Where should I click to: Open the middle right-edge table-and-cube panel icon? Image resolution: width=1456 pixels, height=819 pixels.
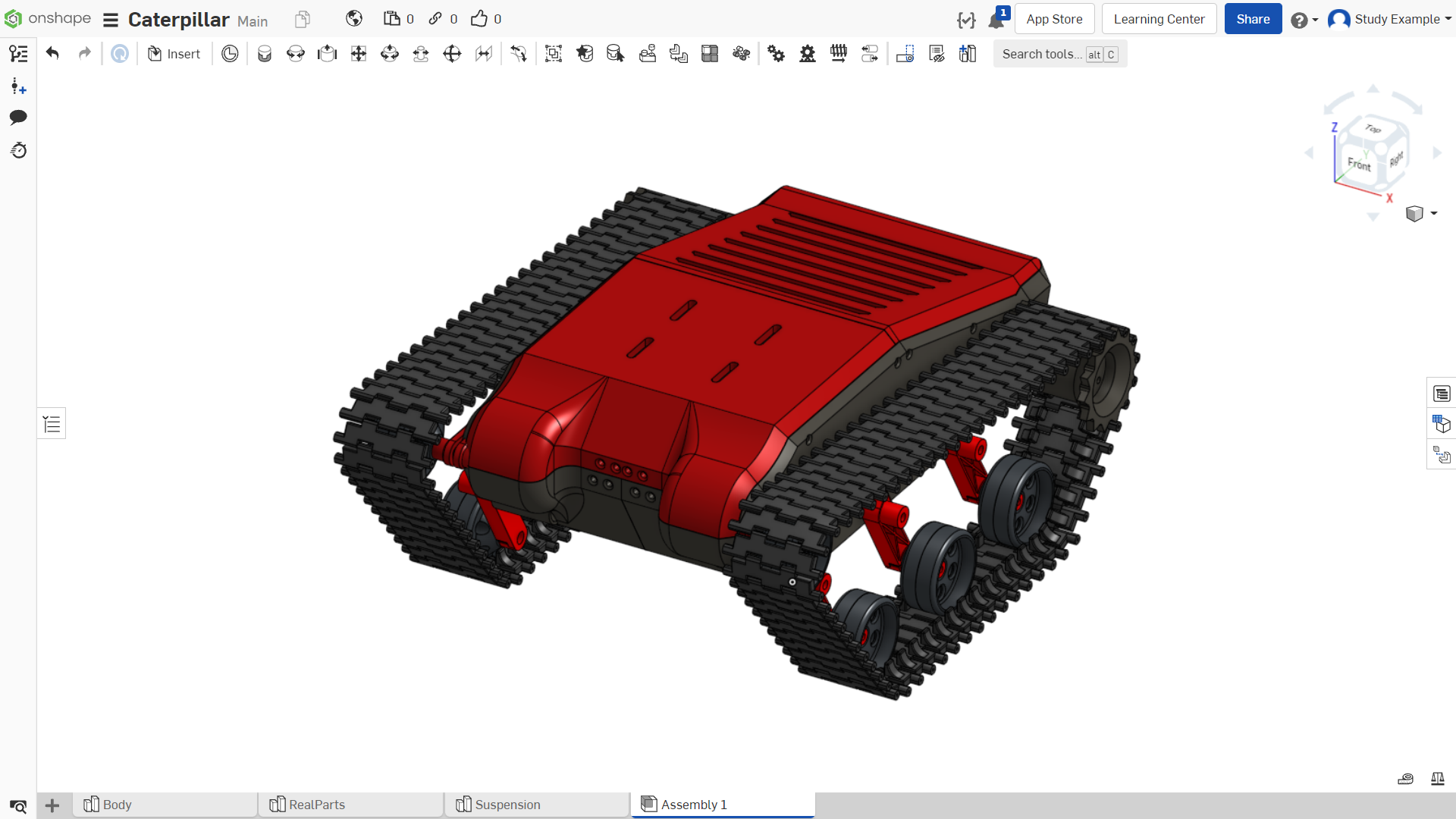tap(1442, 424)
